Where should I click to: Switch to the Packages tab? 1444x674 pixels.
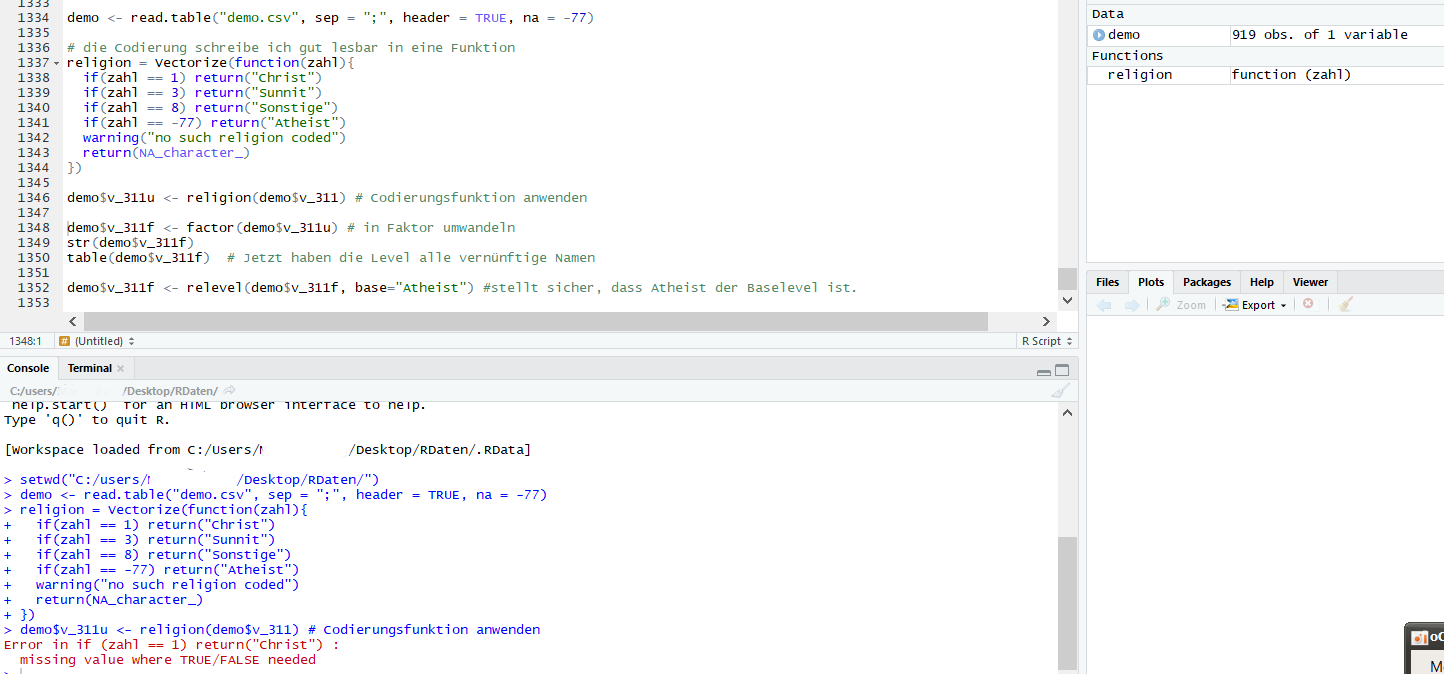tap(1207, 282)
